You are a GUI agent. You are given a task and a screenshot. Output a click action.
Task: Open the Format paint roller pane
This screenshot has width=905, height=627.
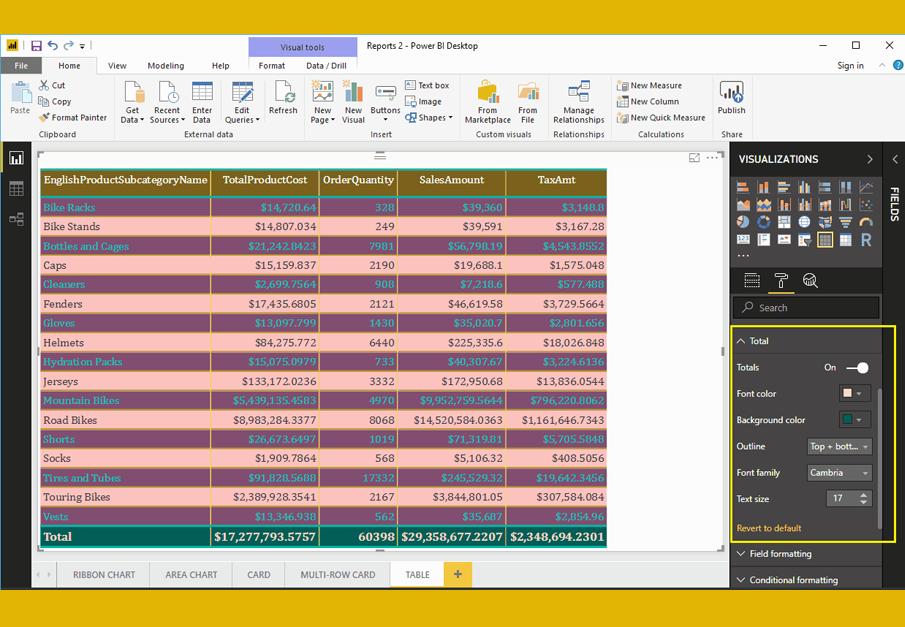coord(781,281)
